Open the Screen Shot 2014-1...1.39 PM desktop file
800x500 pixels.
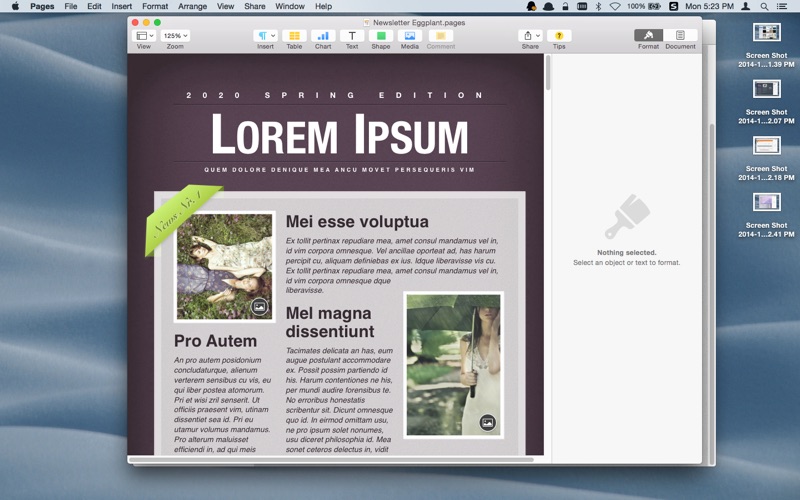pyautogui.click(x=766, y=45)
